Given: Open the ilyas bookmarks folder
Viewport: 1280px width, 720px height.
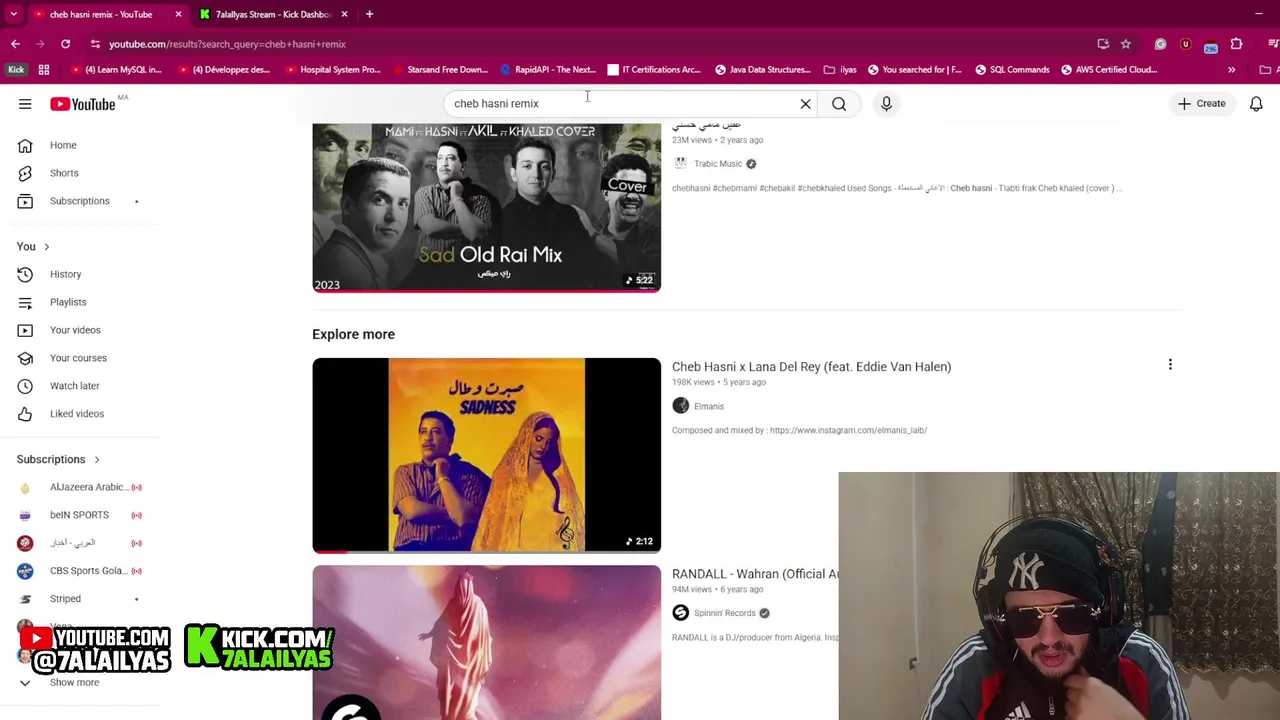Looking at the screenshot, I should click(x=840, y=70).
